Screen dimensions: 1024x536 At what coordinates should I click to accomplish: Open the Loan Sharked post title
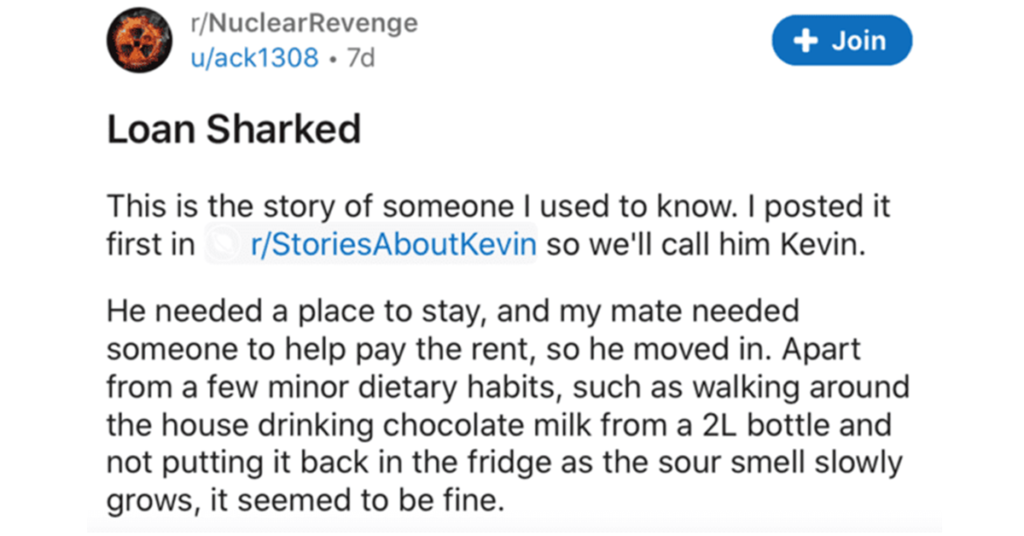234,129
